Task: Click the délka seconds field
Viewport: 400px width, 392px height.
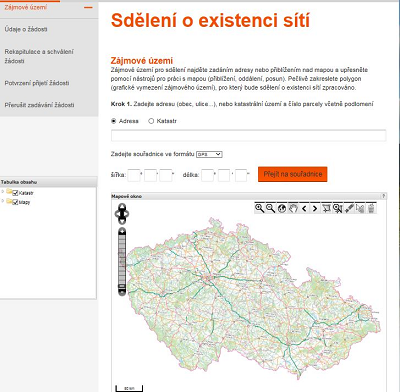Action: click(241, 175)
